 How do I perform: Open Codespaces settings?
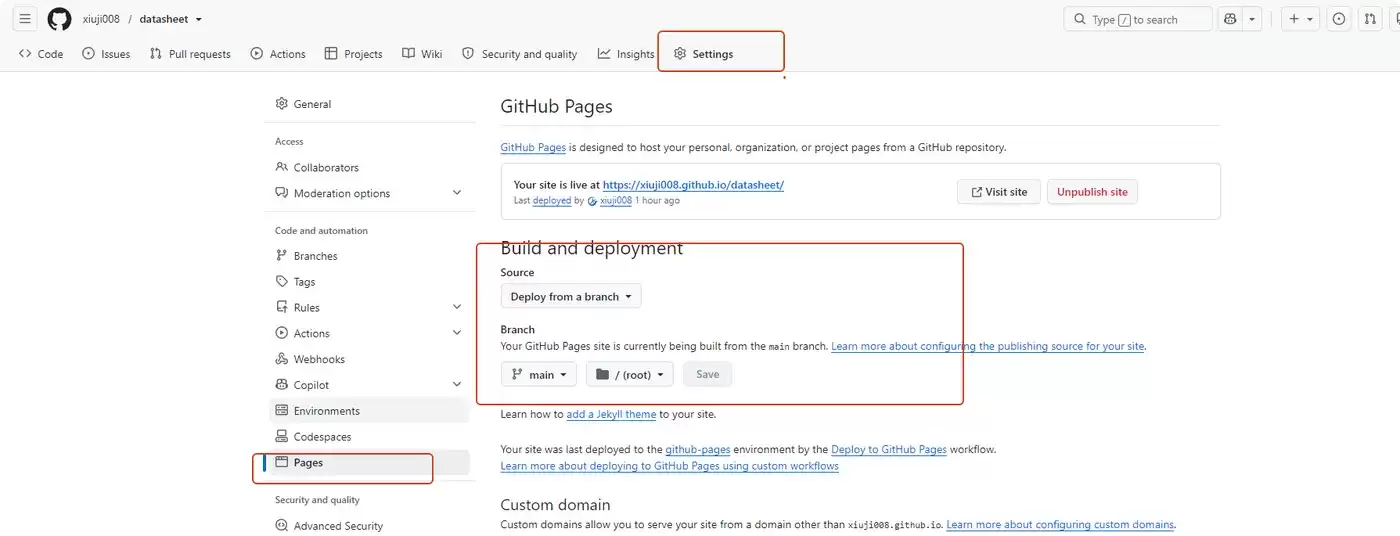[x=369, y=437]
